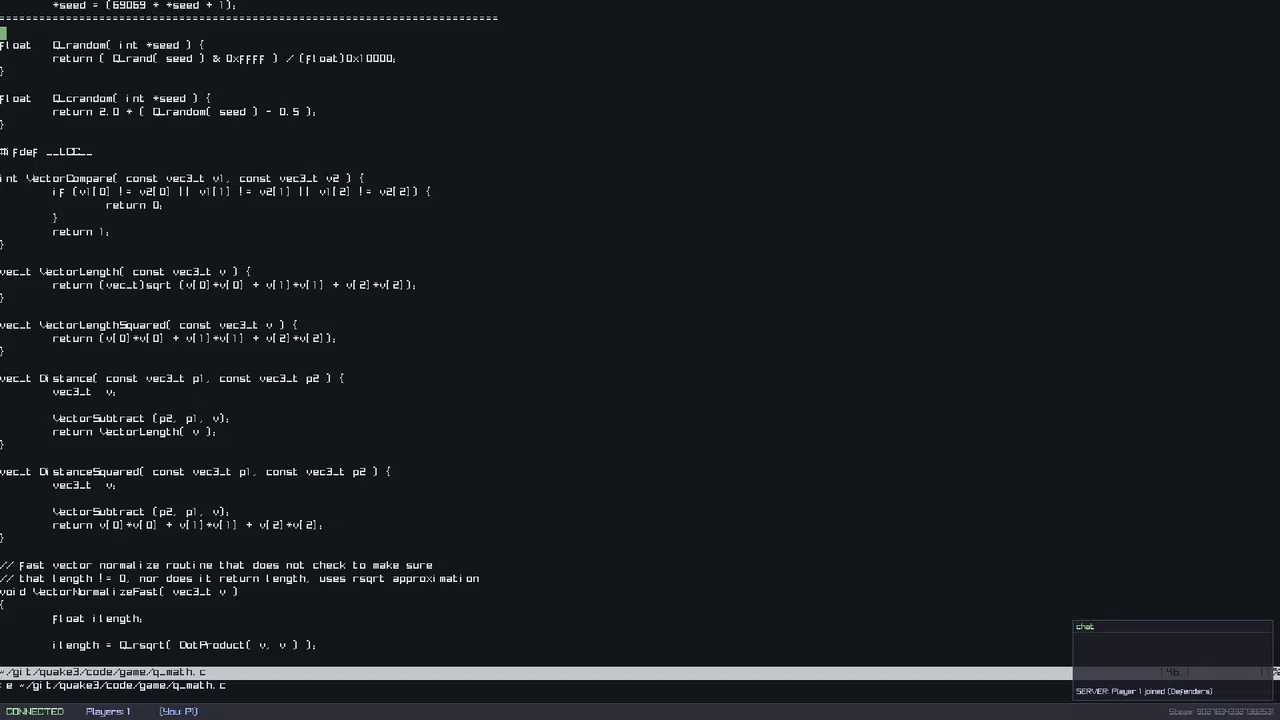This screenshot has height=720, width=1280.
Task: Click the '// fast vector normalize routine' comment
Action: click(x=216, y=565)
